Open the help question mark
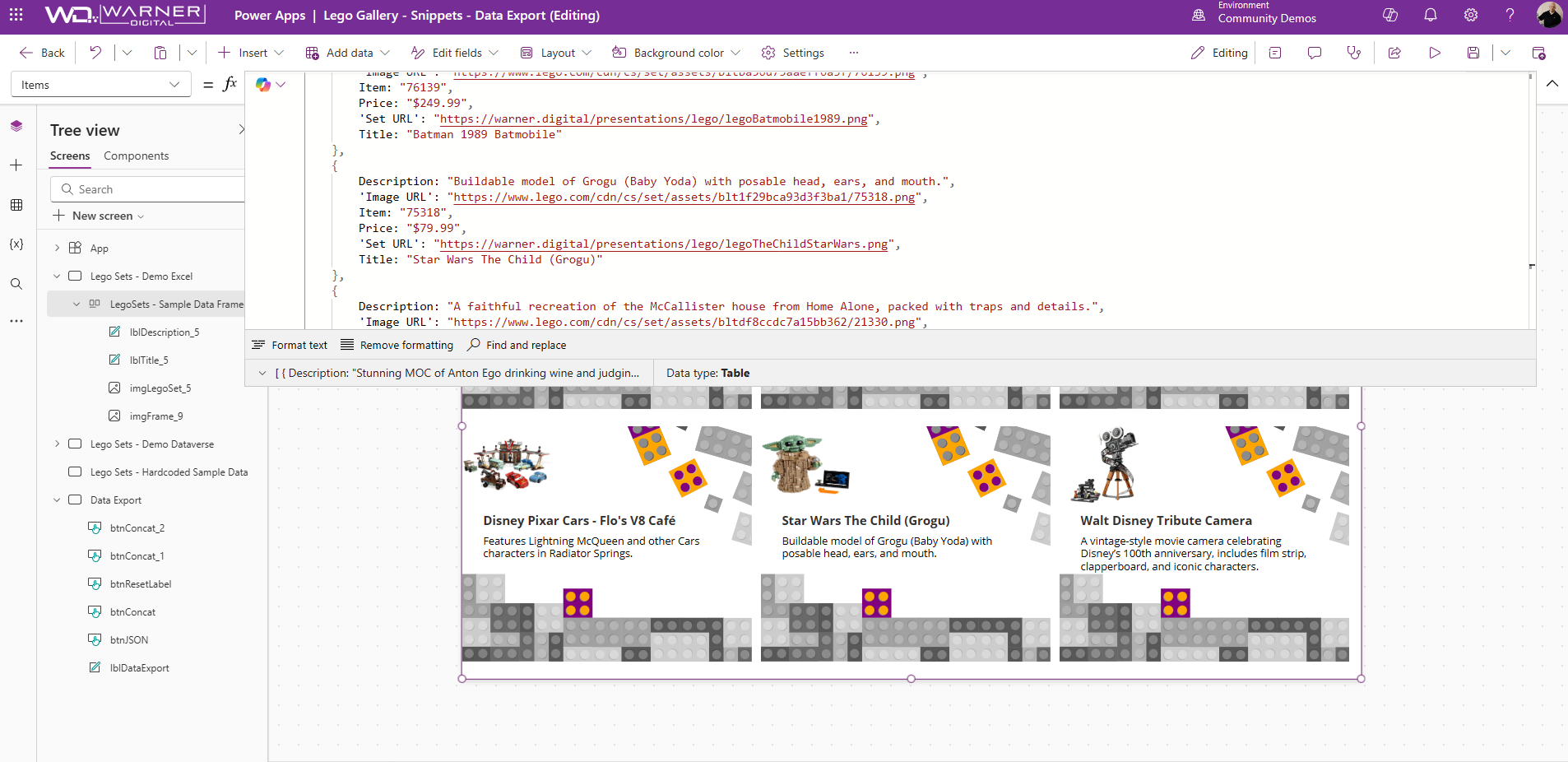The height and width of the screenshot is (762, 1568). pyautogui.click(x=1510, y=15)
